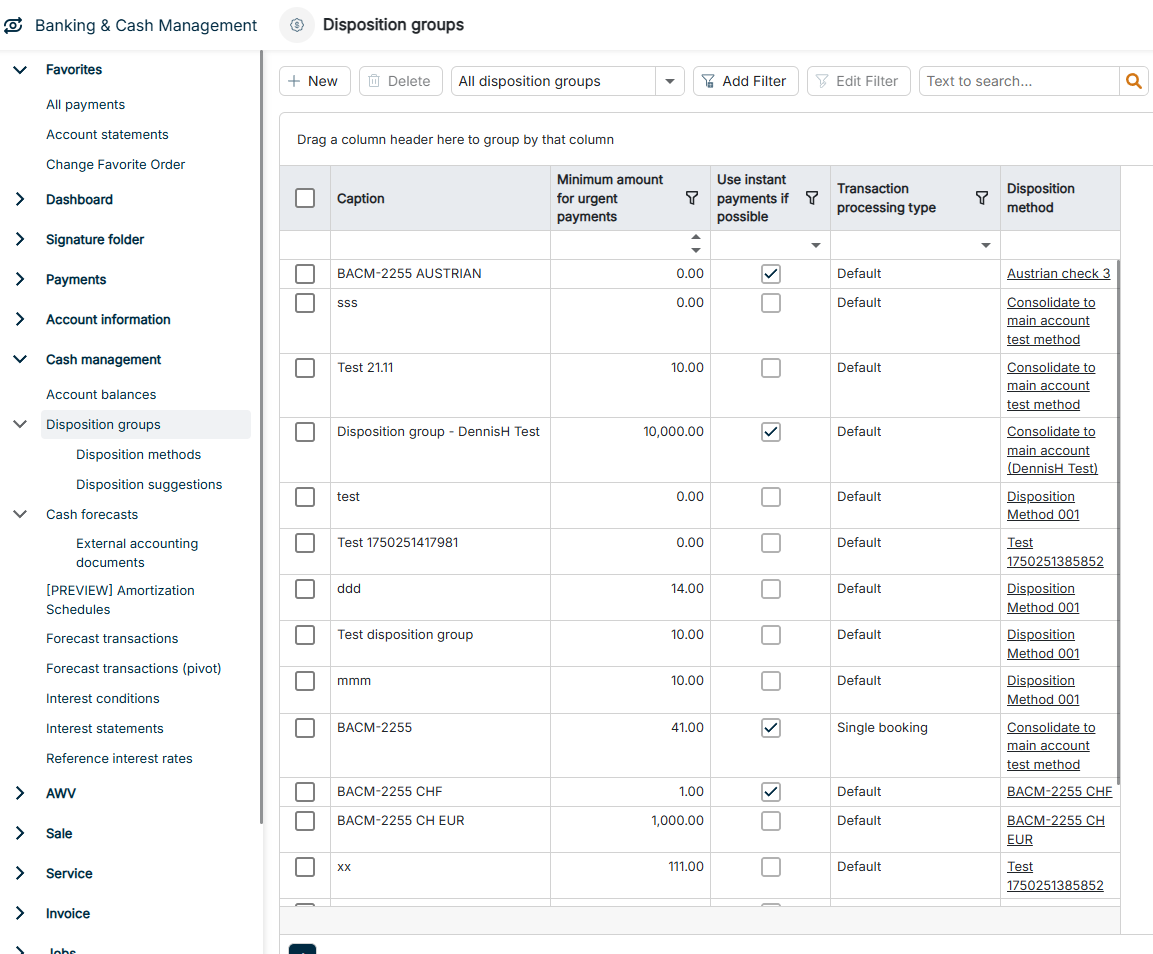Click the disabled Delete button
The height and width of the screenshot is (954, 1153).
(x=400, y=81)
